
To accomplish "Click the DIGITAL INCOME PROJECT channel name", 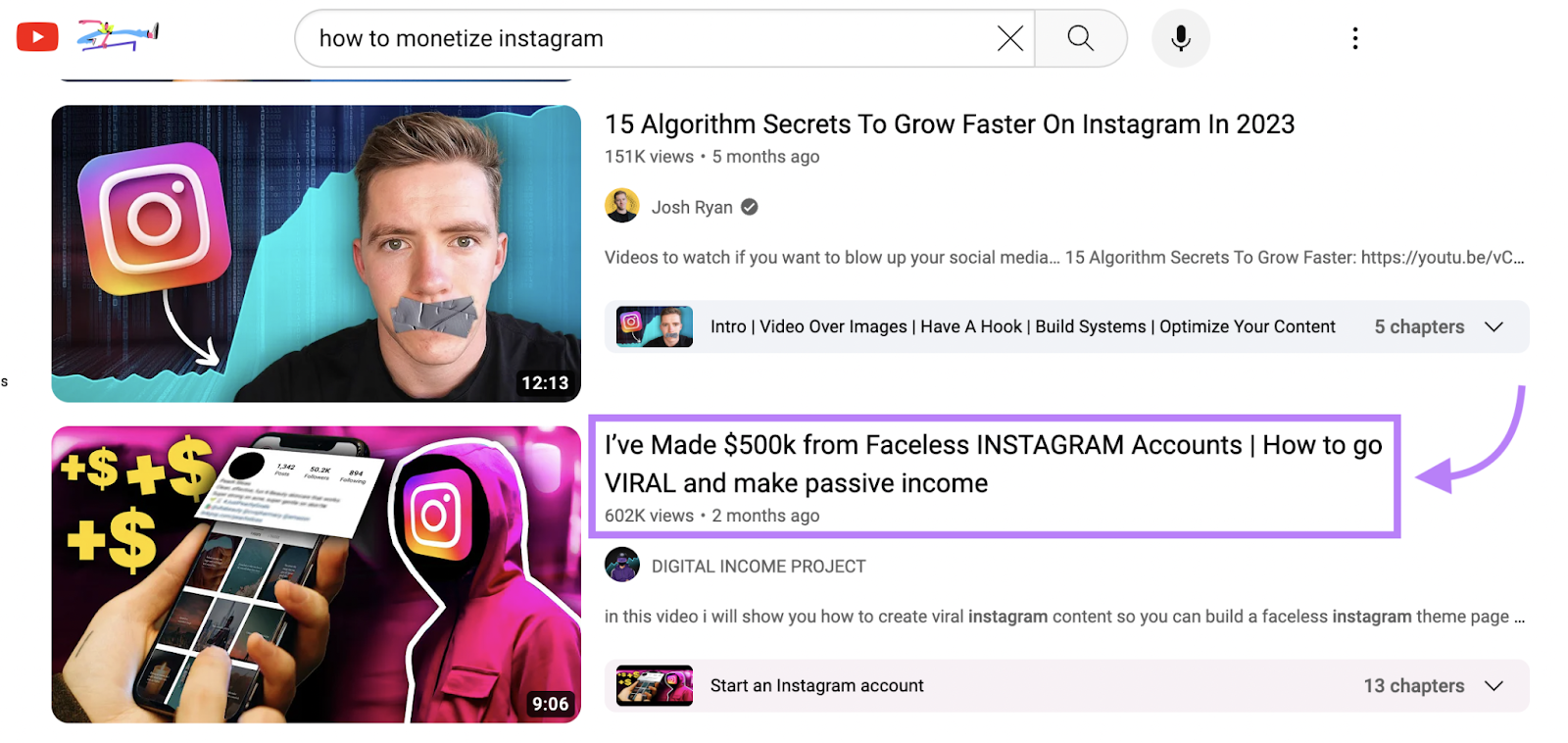I will [x=757, y=565].
